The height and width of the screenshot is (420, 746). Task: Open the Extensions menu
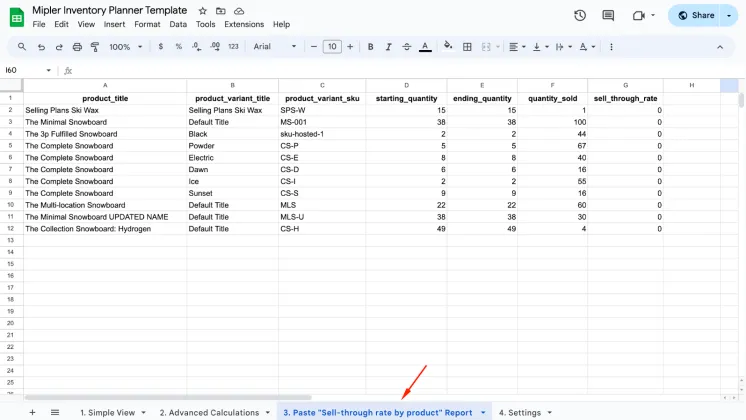(244, 24)
